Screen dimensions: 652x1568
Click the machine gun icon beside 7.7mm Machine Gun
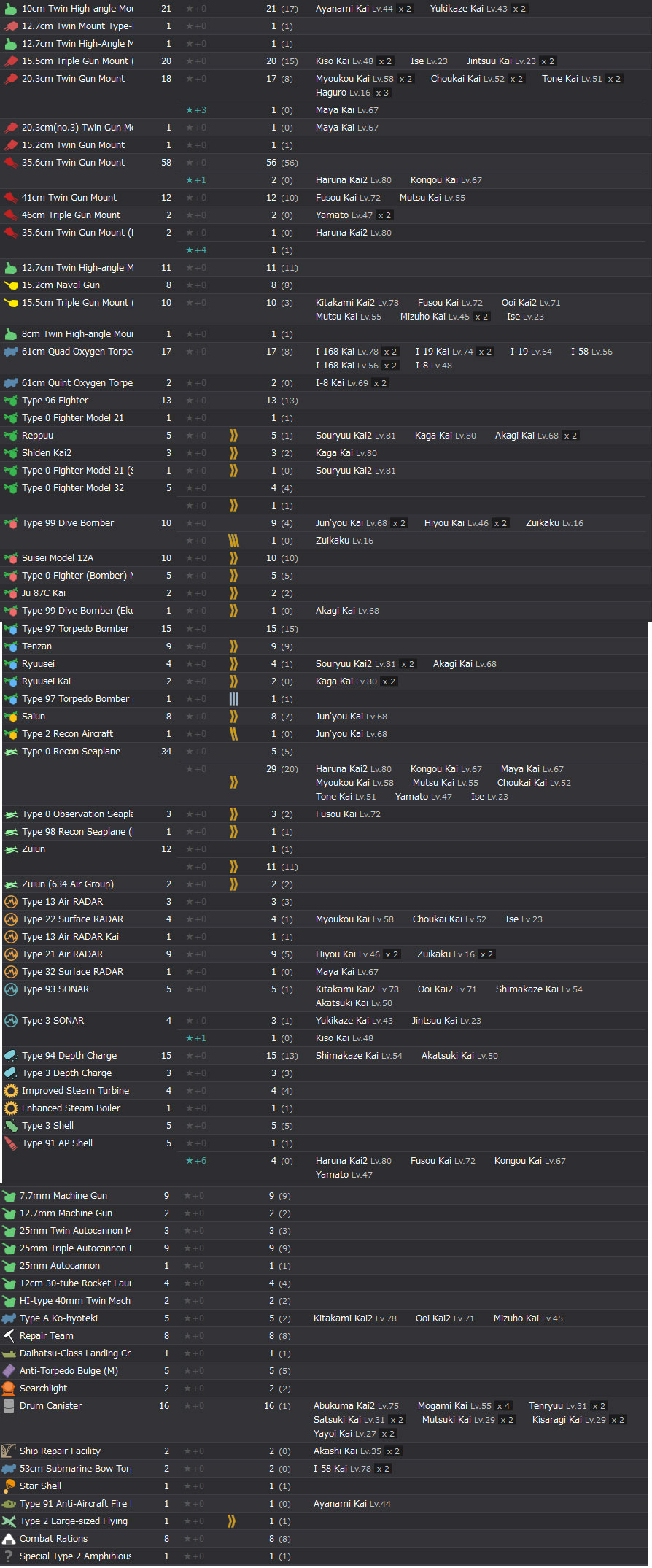9,1196
